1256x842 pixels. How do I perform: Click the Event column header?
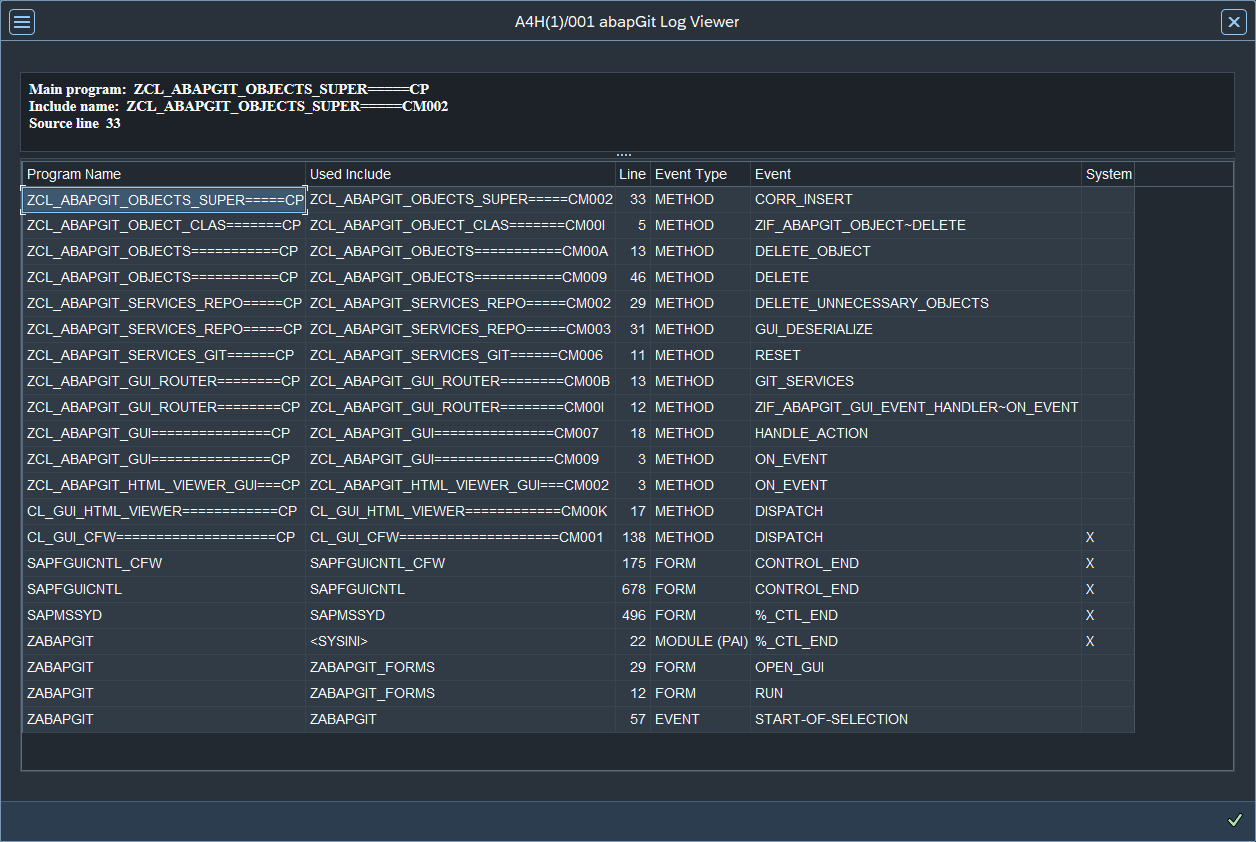coord(916,174)
